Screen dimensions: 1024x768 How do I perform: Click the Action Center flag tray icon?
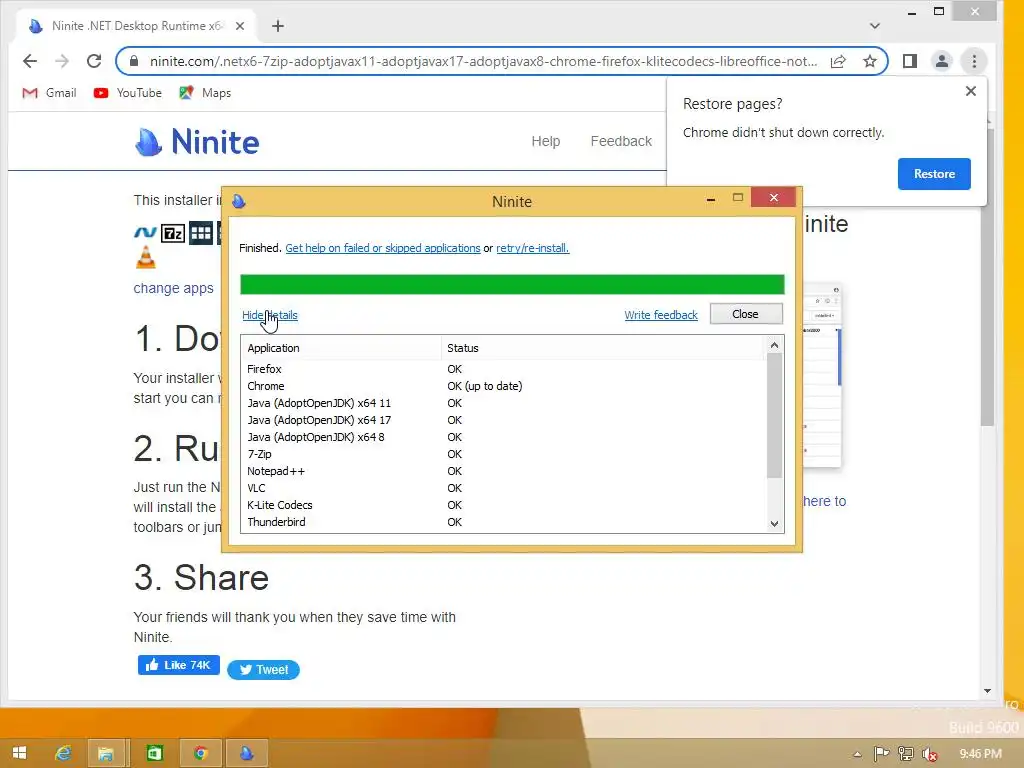coord(881,754)
